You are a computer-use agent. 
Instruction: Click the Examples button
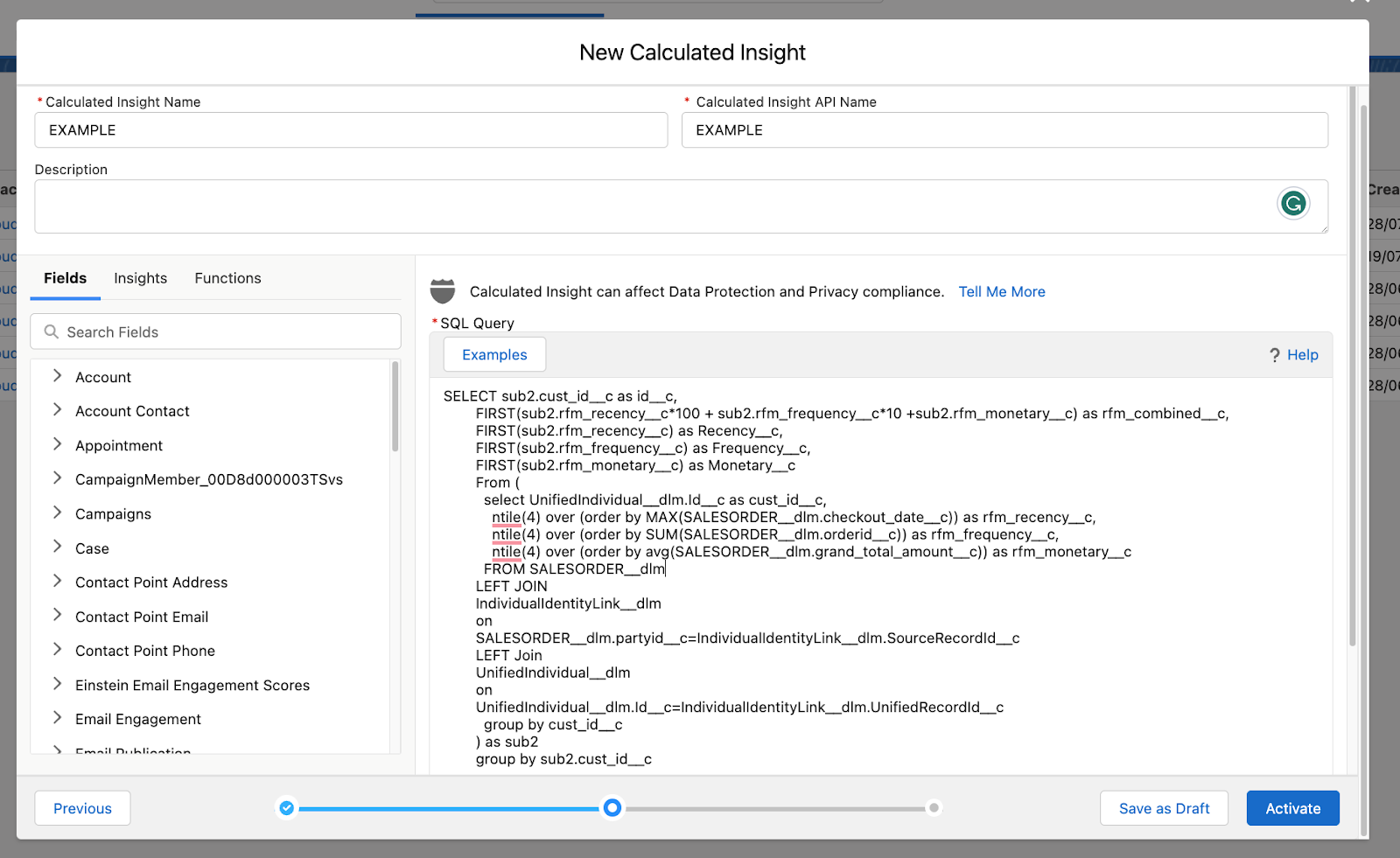[x=494, y=355]
